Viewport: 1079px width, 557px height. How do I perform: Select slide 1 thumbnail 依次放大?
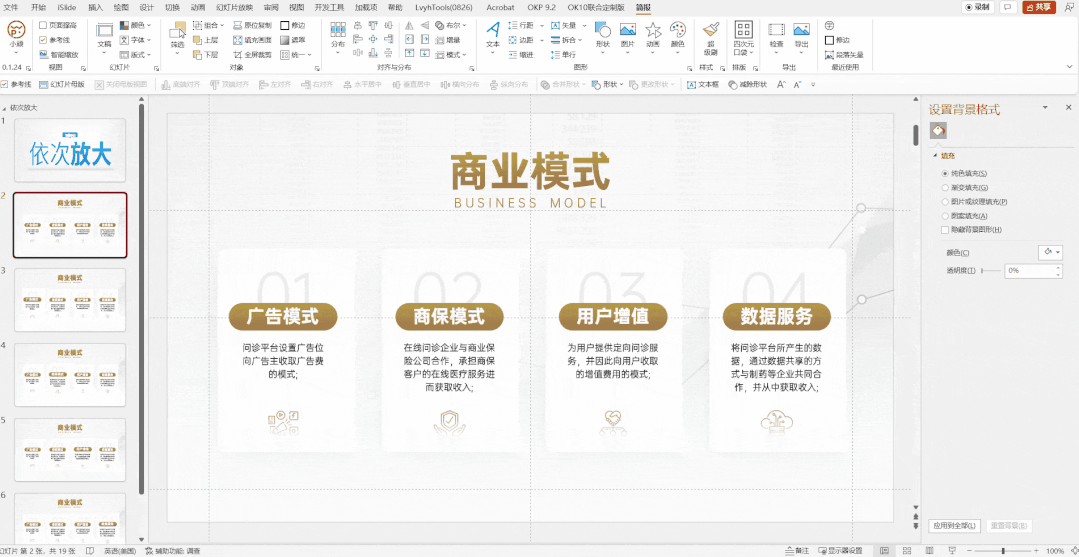[x=70, y=150]
